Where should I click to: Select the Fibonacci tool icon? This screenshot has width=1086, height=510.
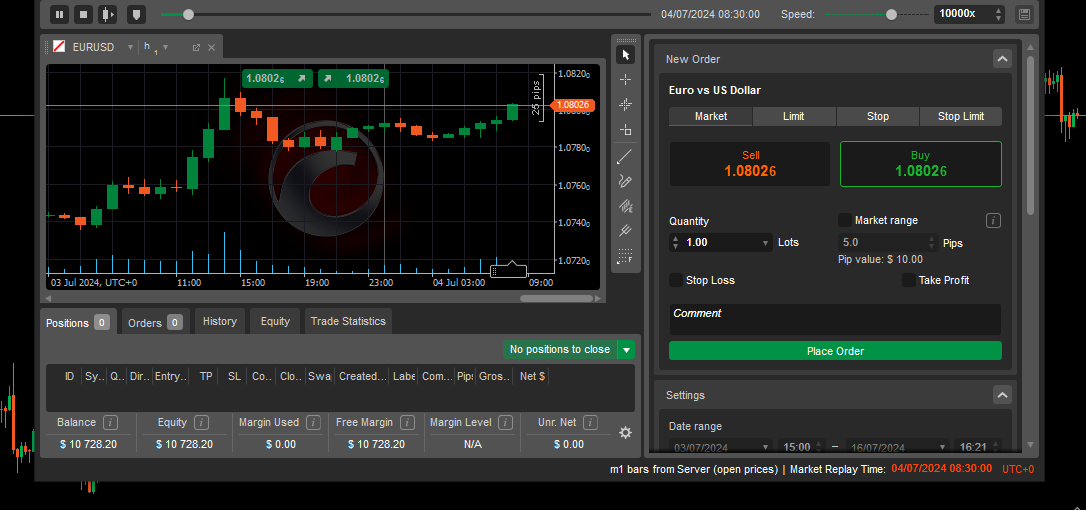(x=625, y=256)
